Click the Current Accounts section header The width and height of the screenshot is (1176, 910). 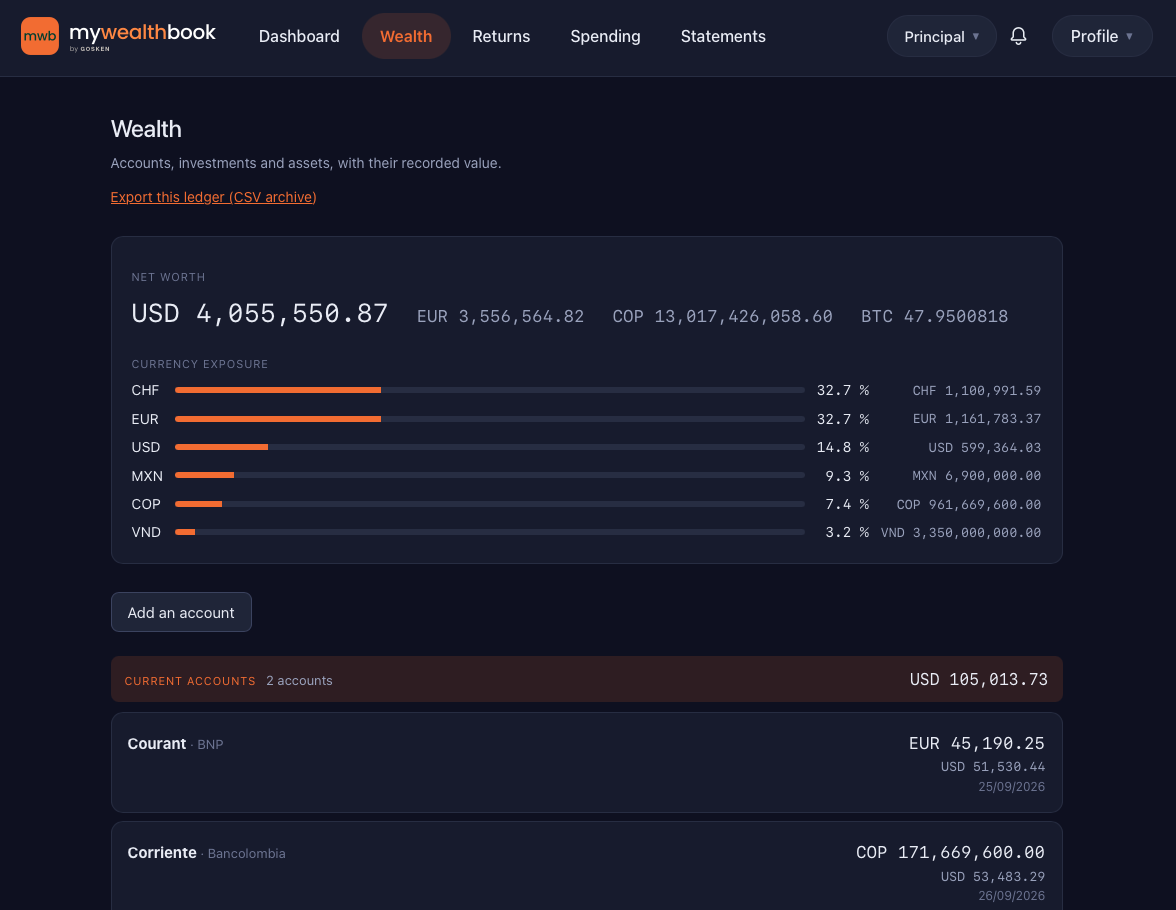[586, 680]
